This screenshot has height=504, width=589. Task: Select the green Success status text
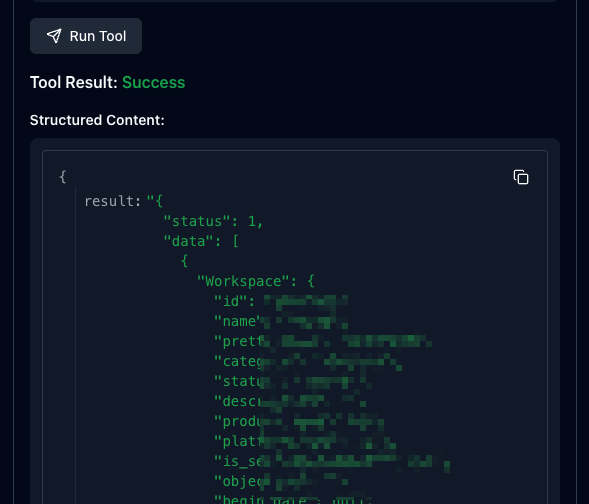[154, 82]
